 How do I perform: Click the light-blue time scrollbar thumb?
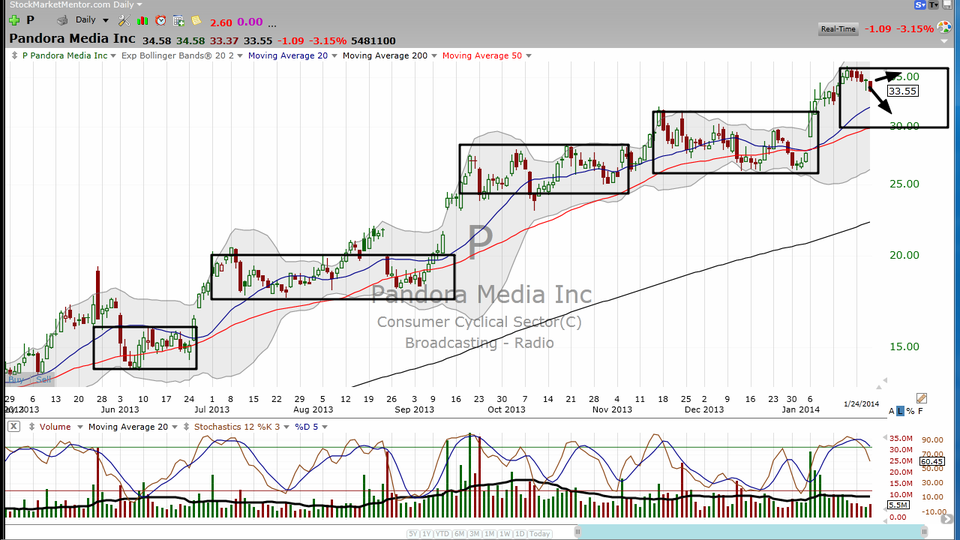pos(750,531)
